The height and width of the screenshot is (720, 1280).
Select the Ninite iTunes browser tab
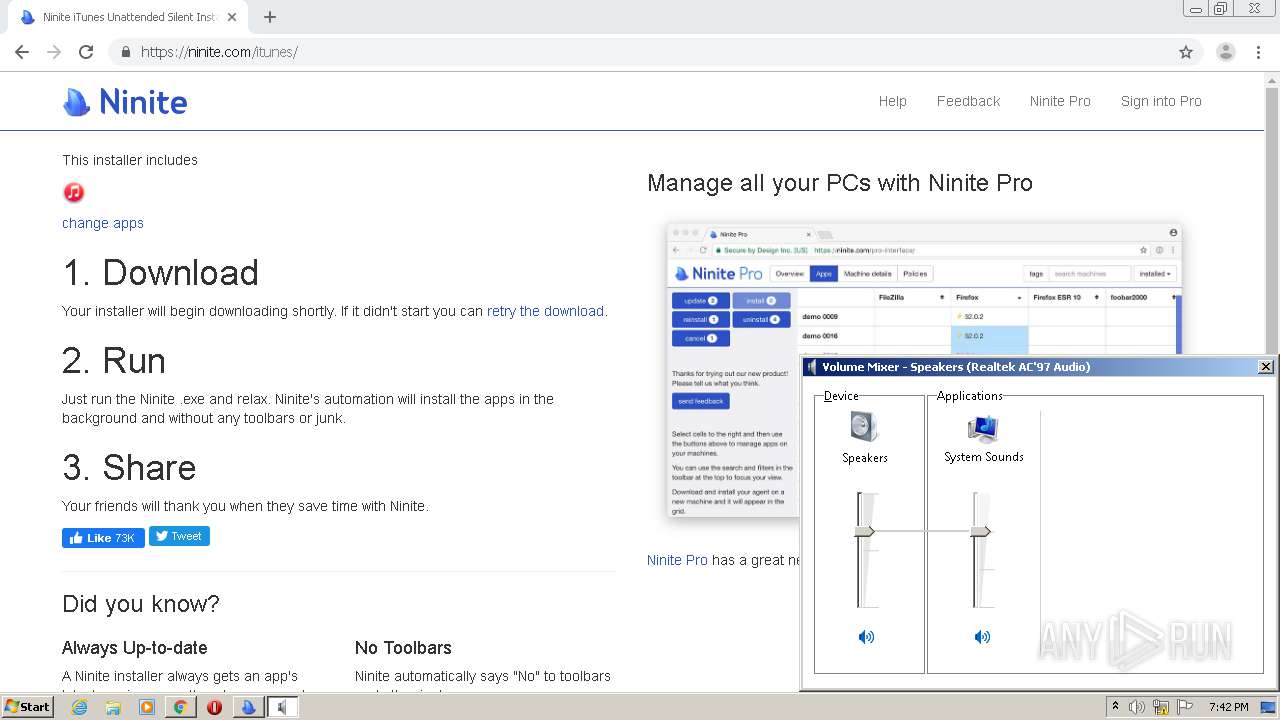pyautogui.click(x=130, y=17)
